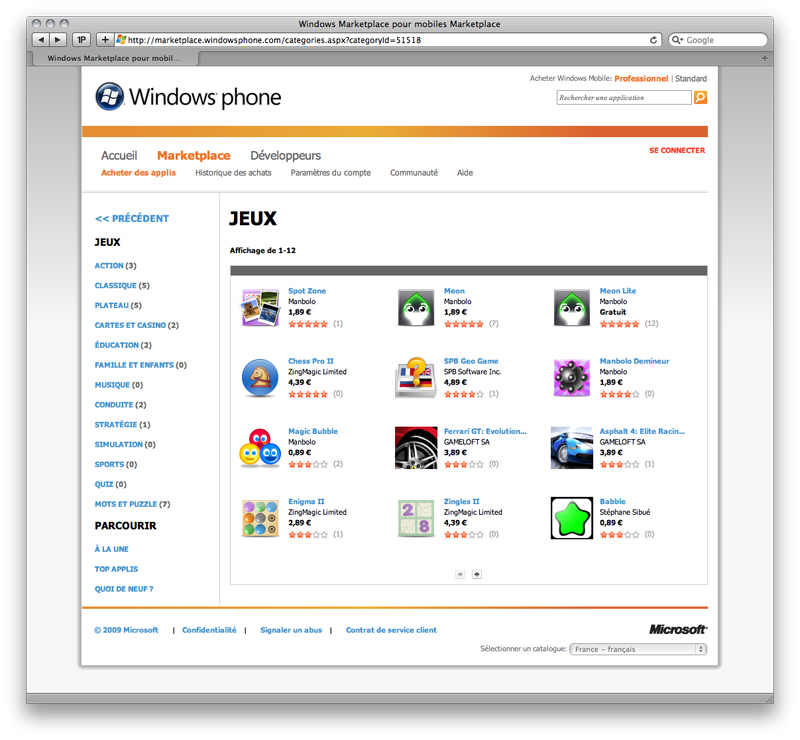This screenshot has width=800, height=740.
Task: Open the Meon Lite app icon
Action: point(571,307)
